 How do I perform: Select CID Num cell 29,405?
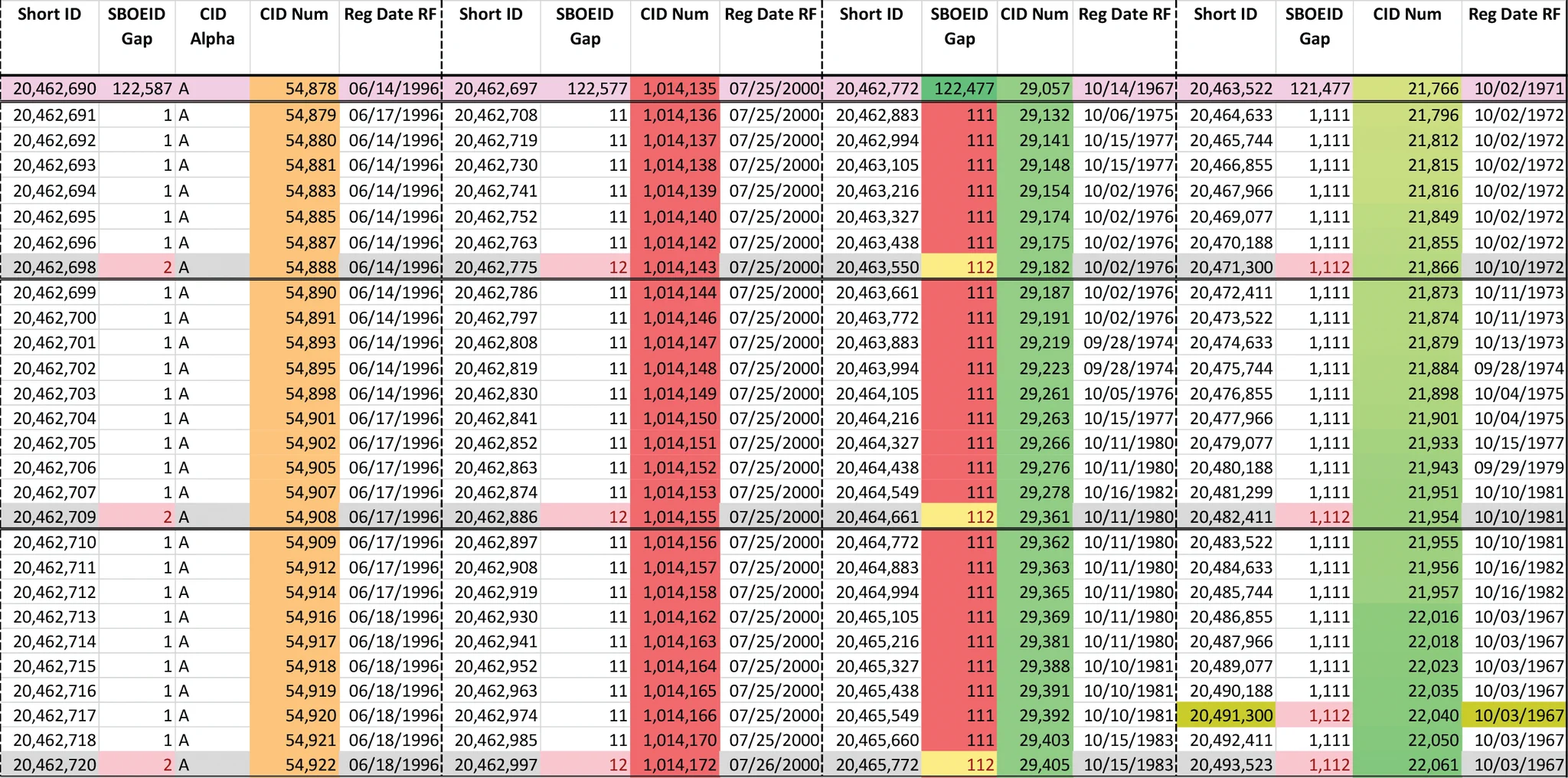pyautogui.click(x=1035, y=765)
